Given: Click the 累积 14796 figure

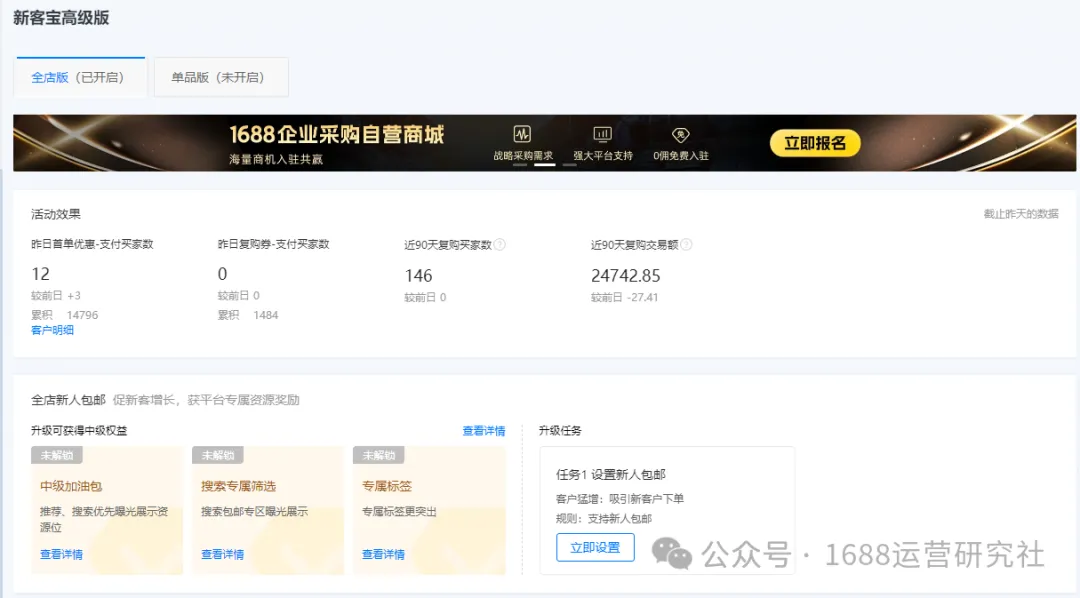Looking at the screenshot, I should point(65,315).
